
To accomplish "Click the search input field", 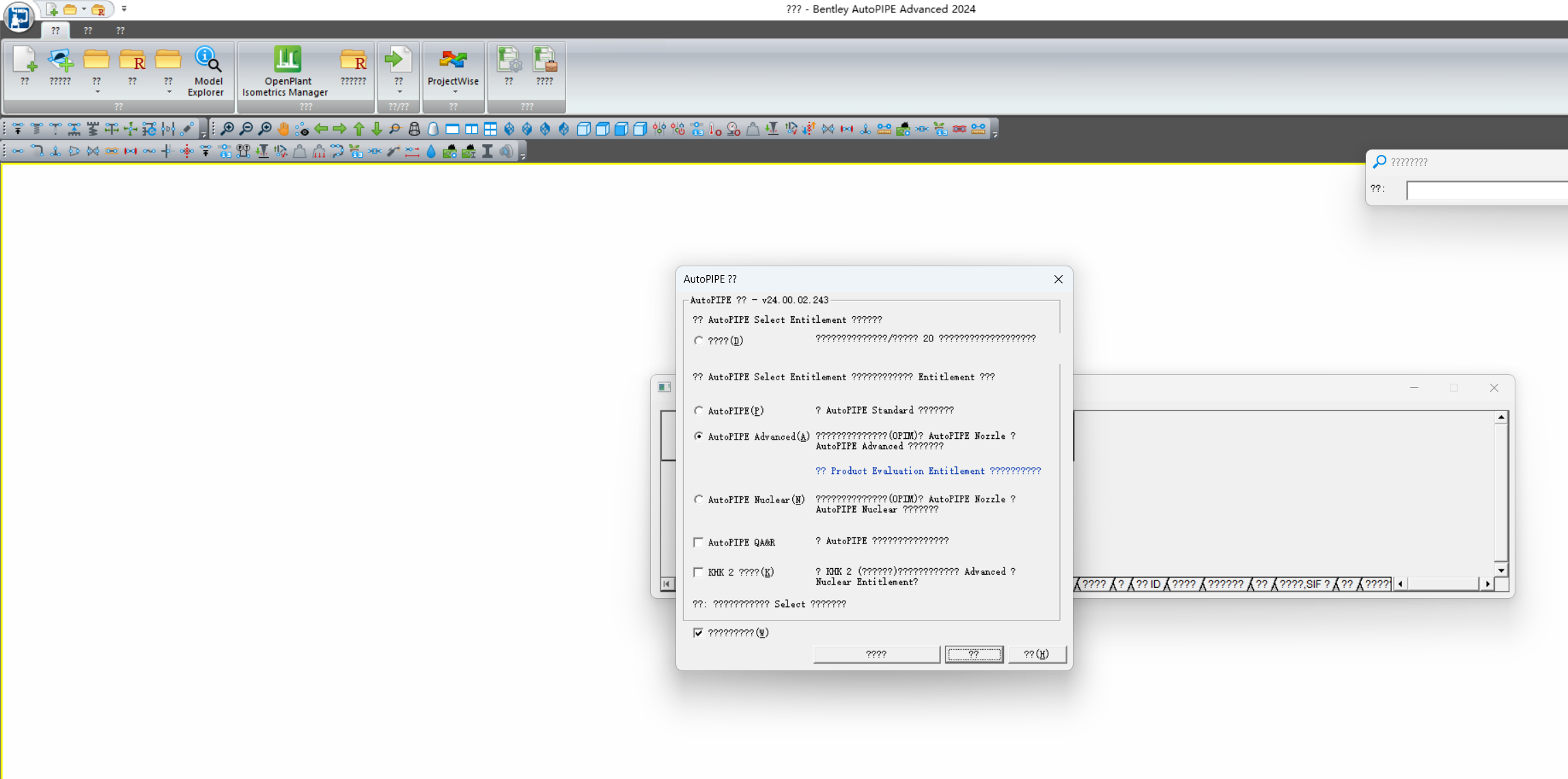I will click(x=1487, y=190).
